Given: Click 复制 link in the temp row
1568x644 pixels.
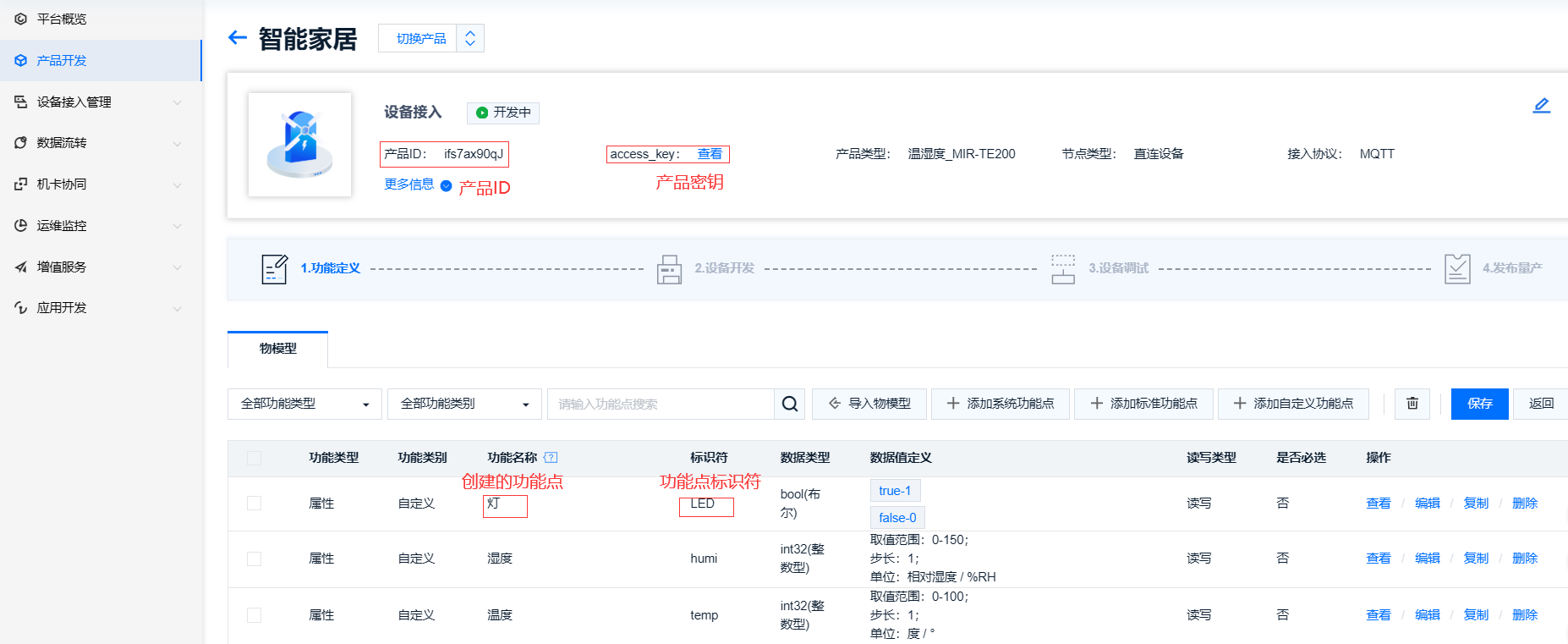Looking at the screenshot, I should tap(1476, 615).
